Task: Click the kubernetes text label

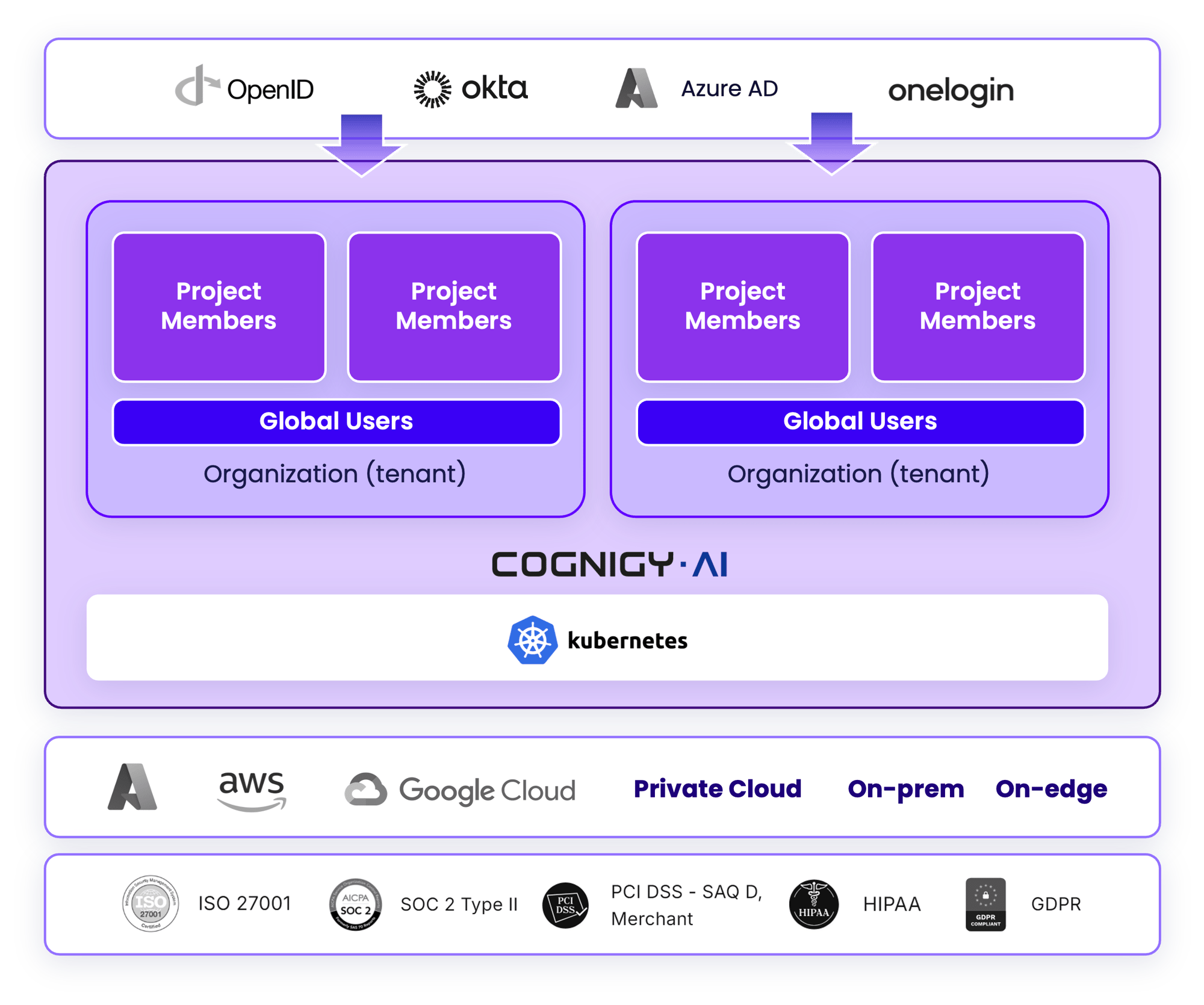Action: 627,640
